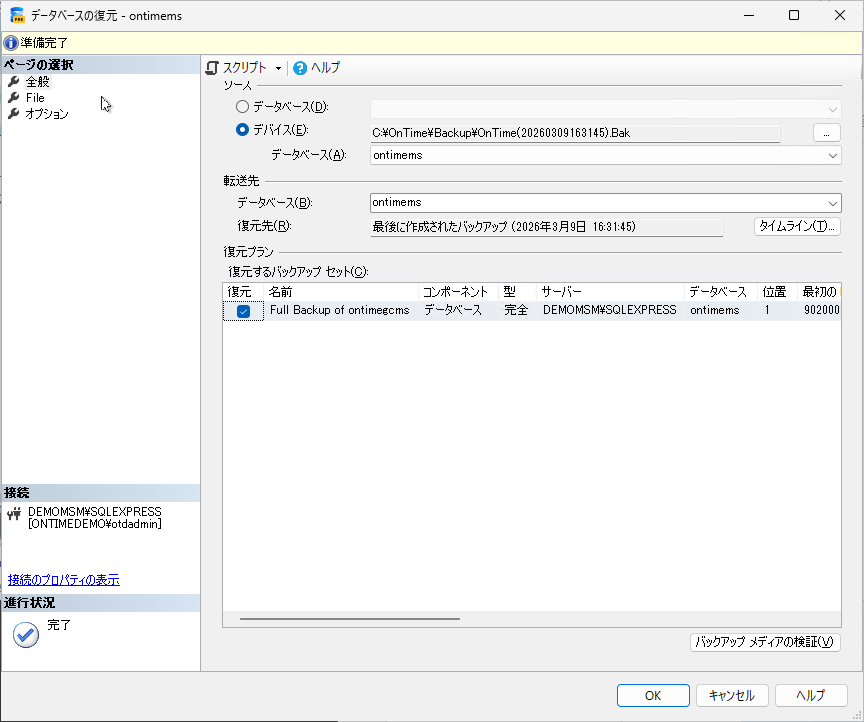
Task: Click the horizontal scrollbar in backup sets
Action: (x=350, y=619)
